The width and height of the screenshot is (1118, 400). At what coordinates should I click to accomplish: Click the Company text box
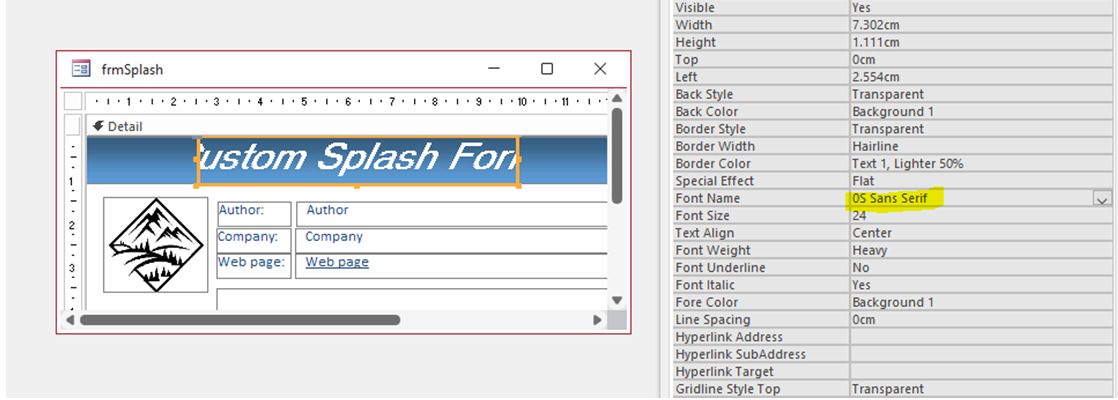click(x=452, y=240)
